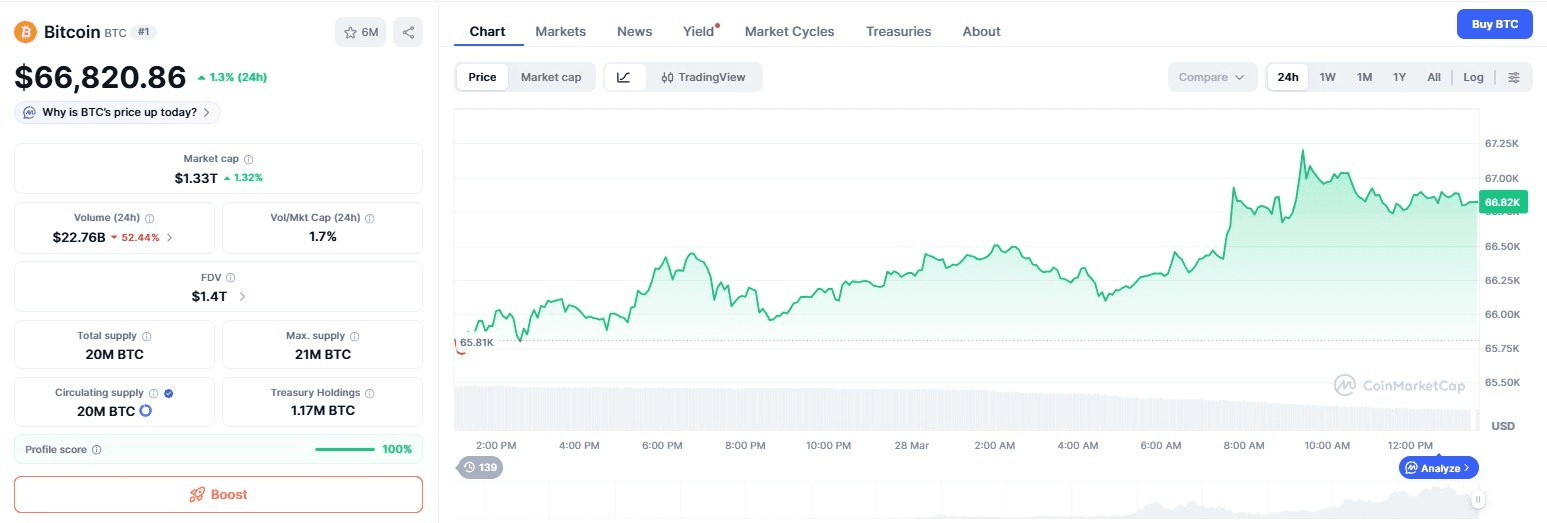Switch chart to Market cap view
Viewport: 1547px width, 523px height.
(550, 77)
